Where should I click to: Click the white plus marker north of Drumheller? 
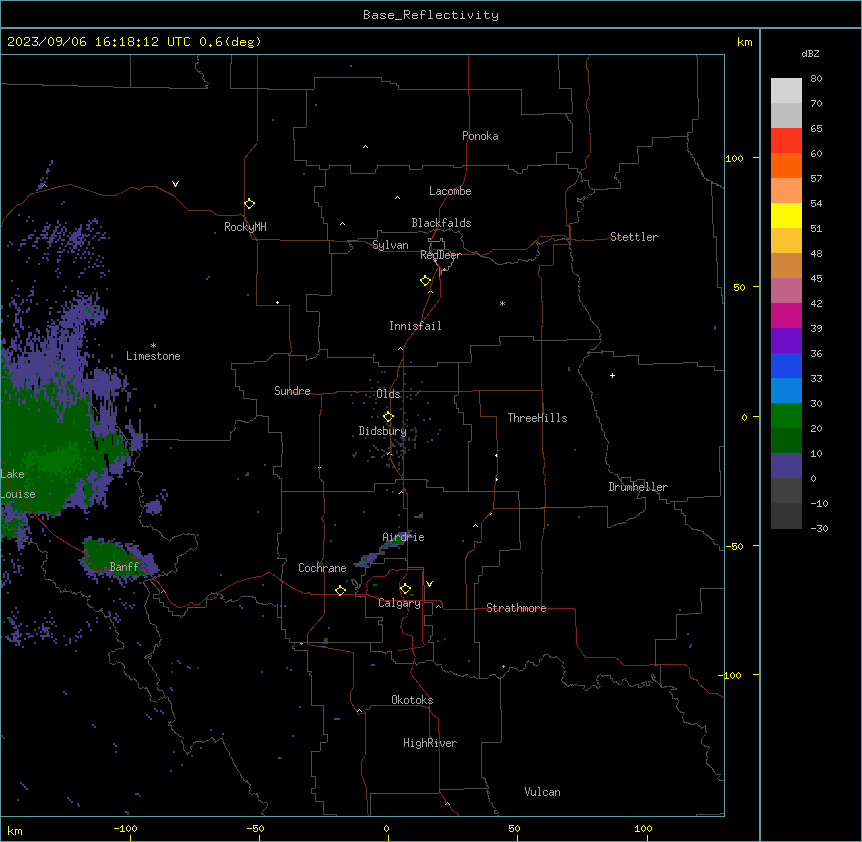pyautogui.click(x=612, y=375)
